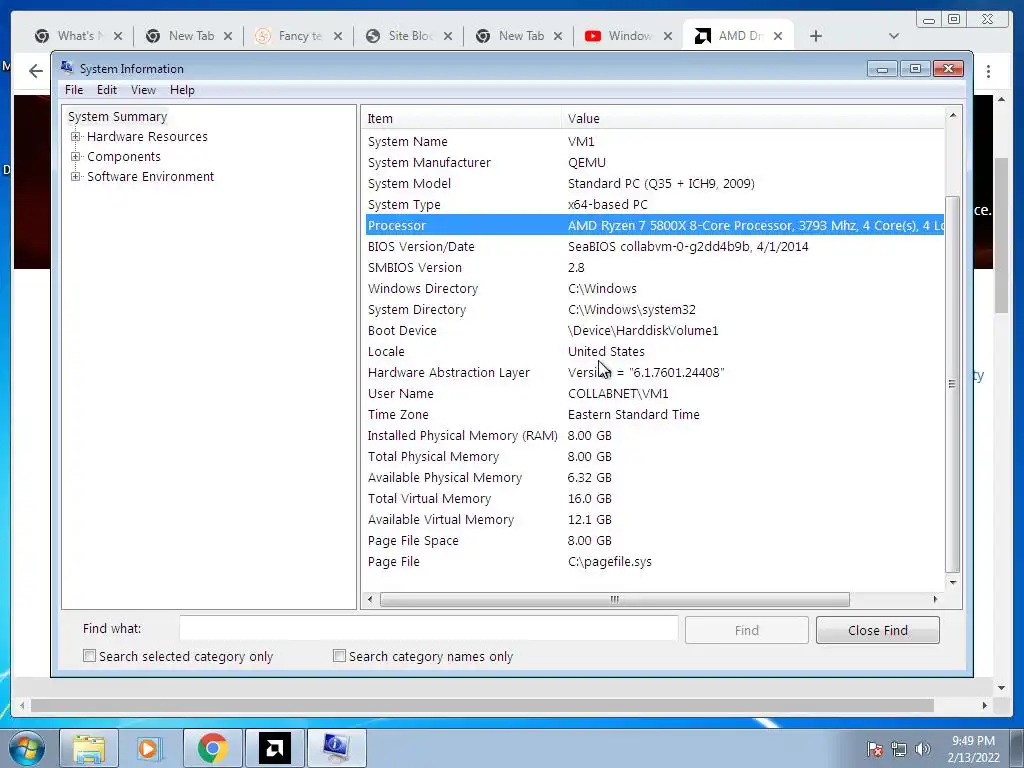Open Chrome's three-dot menu

click(988, 71)
